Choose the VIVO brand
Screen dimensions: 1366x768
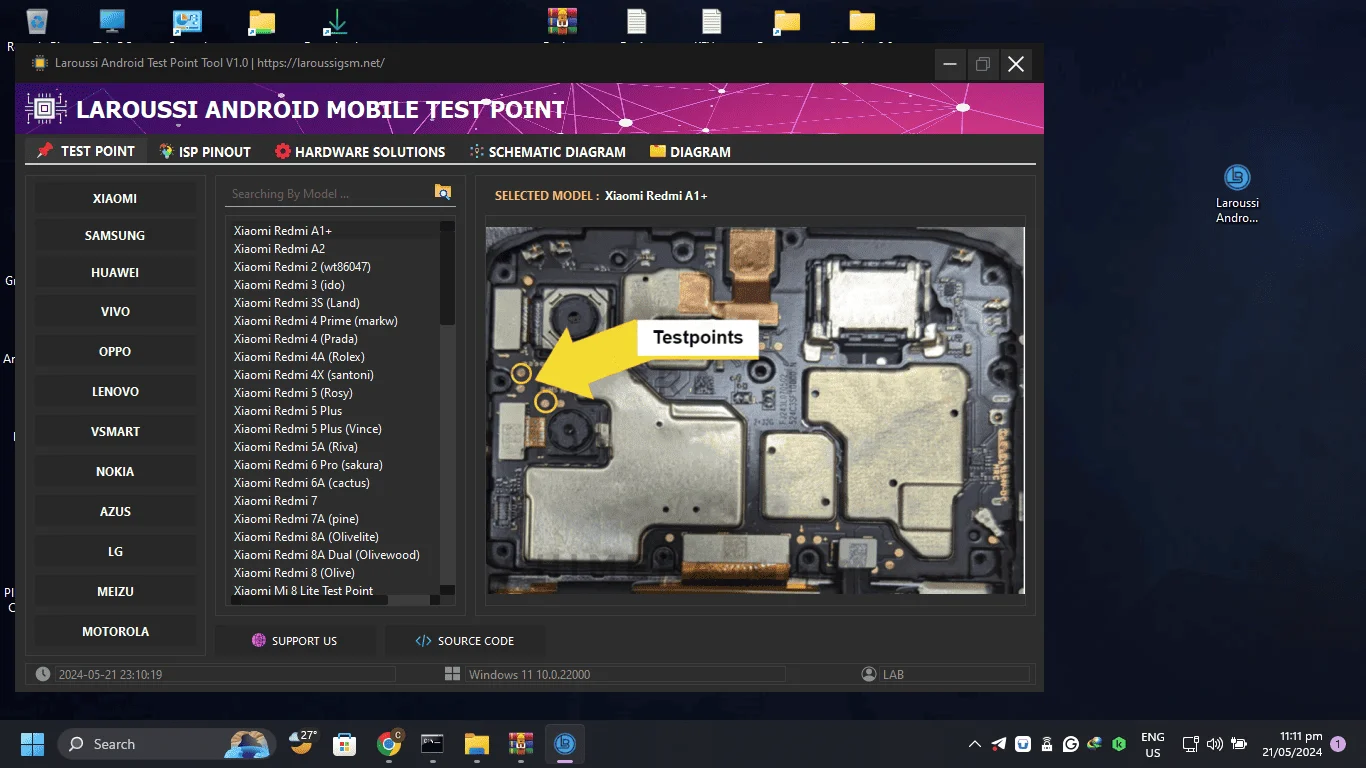tap(115, 311)
